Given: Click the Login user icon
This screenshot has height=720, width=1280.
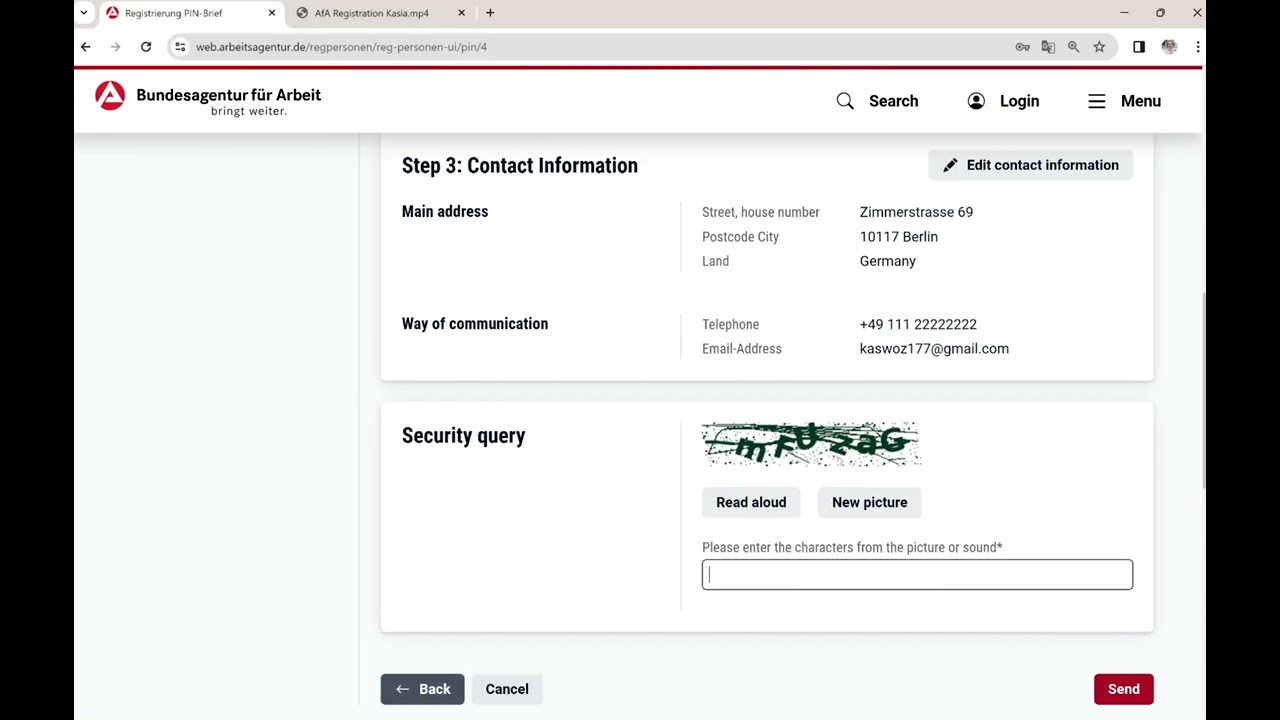Looking at the screenshot, I should [976, 101].
